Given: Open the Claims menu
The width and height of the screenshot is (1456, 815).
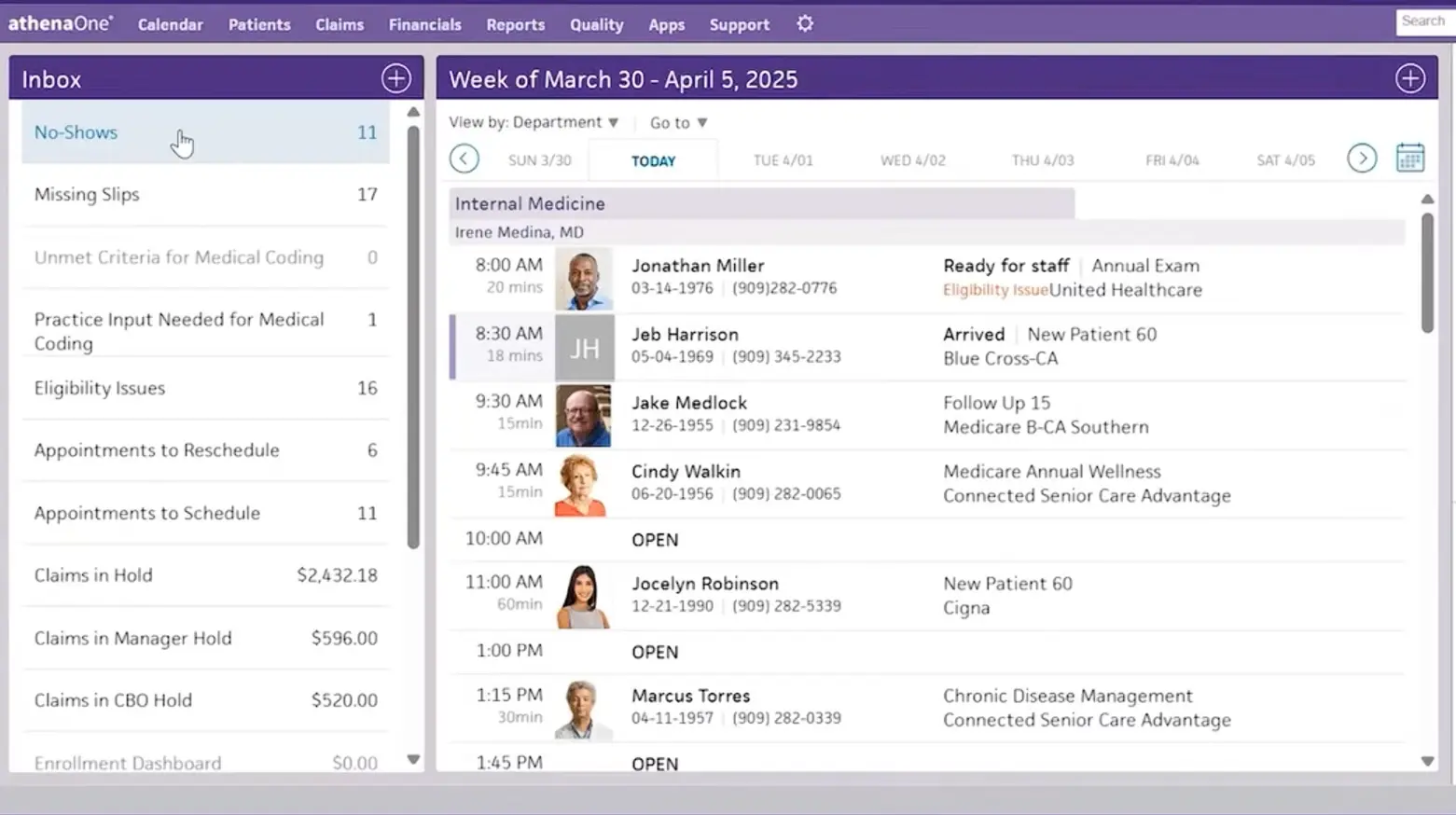Looking at the screenshot, I should [340, 25].
